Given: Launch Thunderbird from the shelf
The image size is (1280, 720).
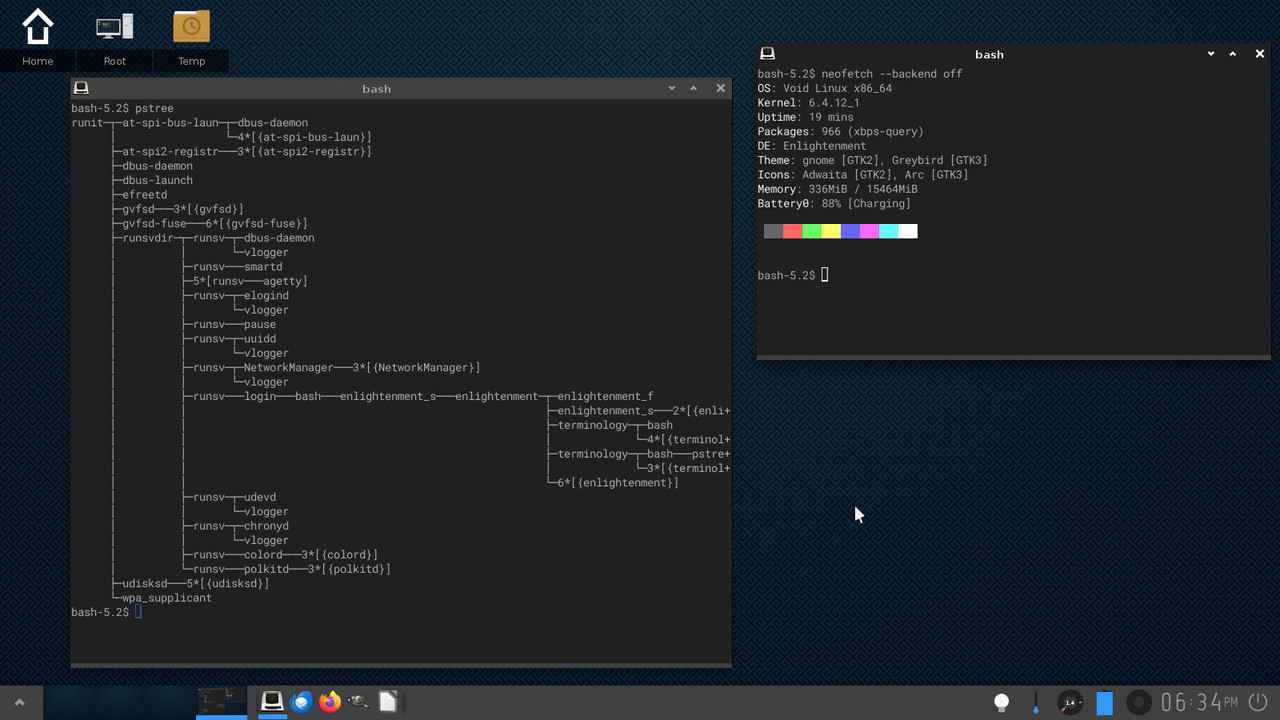Looking at the screenshot, I should point(301,702).
